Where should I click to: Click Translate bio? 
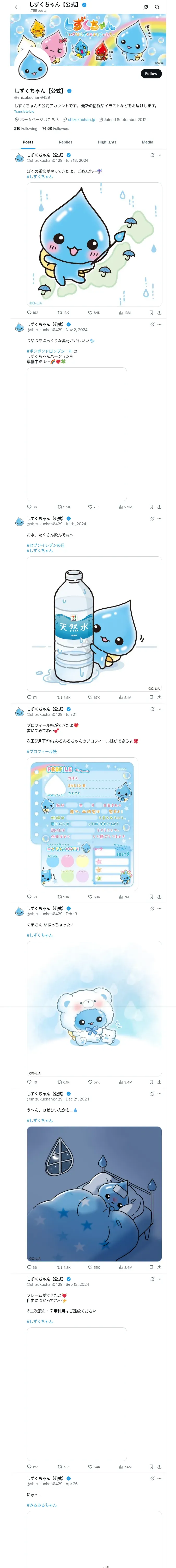pos(24,111)
